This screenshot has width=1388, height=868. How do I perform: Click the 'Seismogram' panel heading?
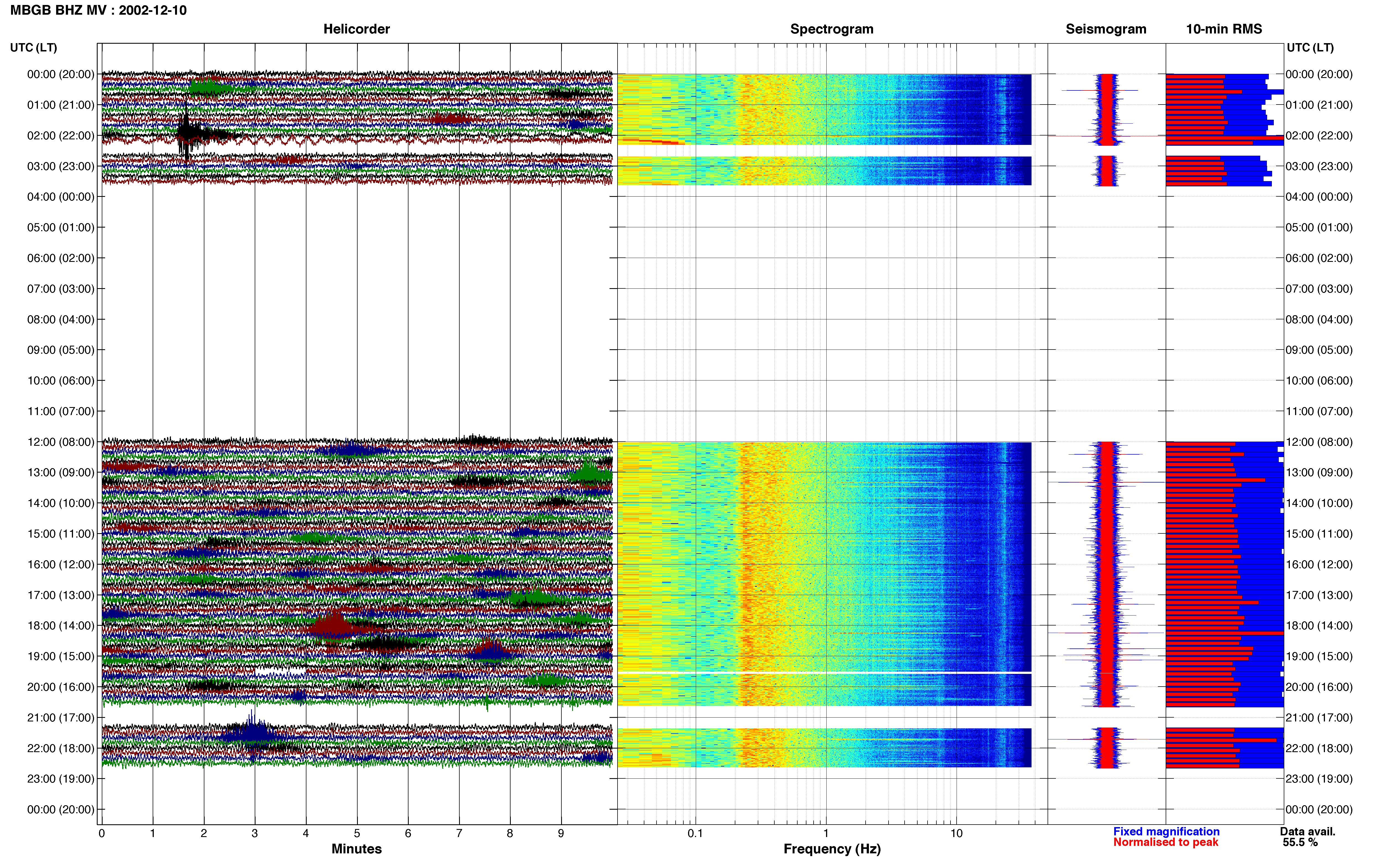pos(1106,29)
